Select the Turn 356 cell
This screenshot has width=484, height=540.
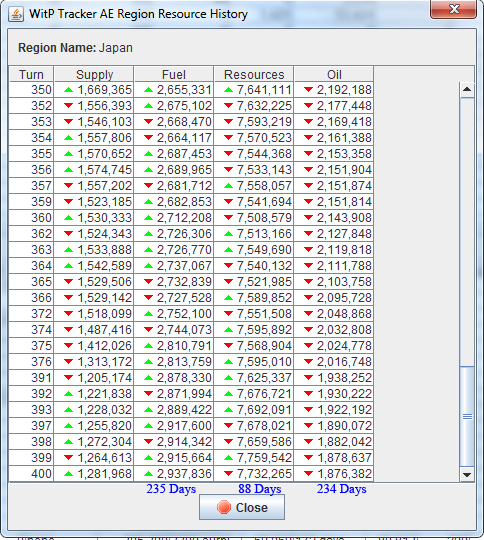(x=31, y=170)
